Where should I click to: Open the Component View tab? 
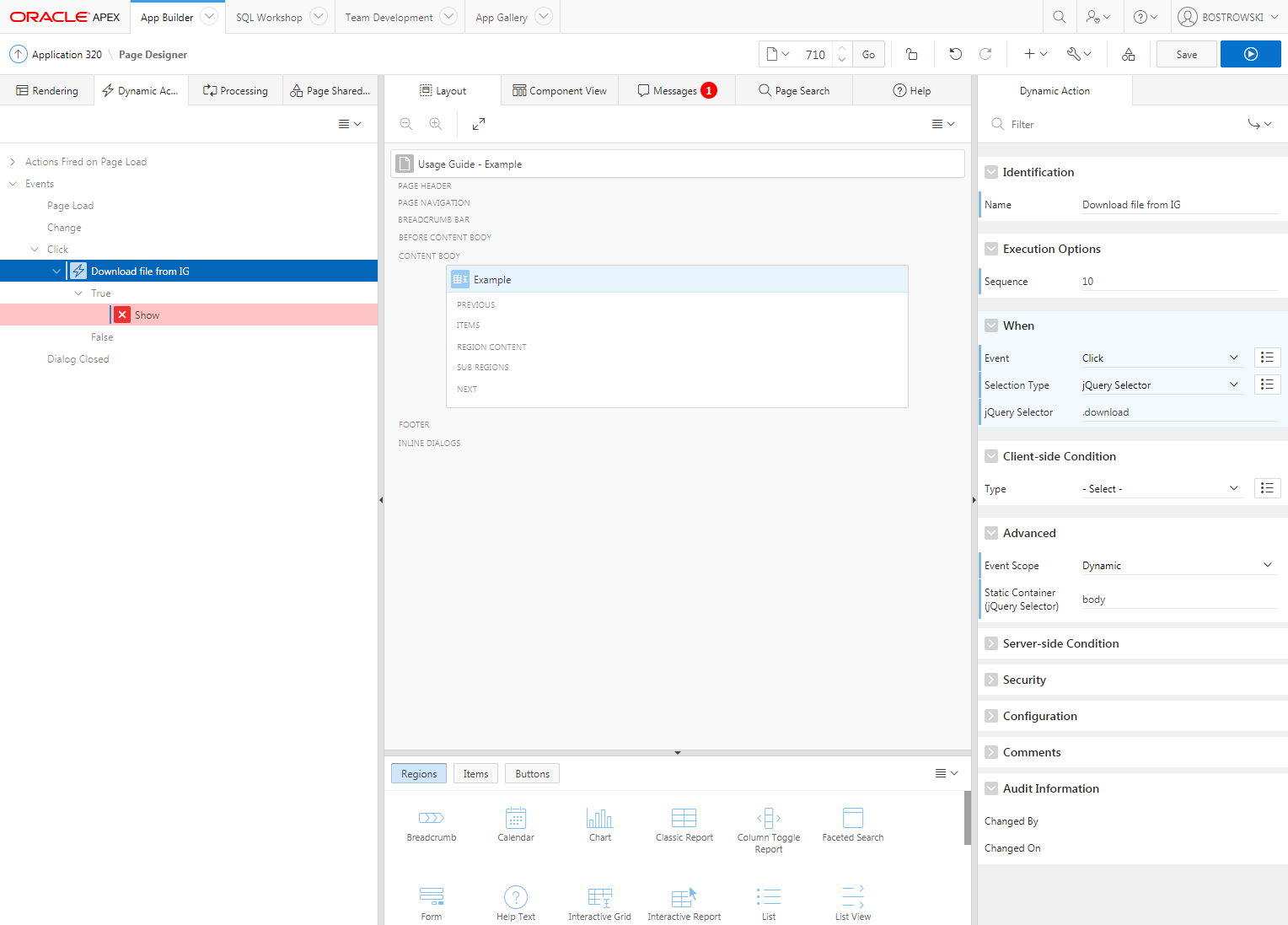click(560, 90)
